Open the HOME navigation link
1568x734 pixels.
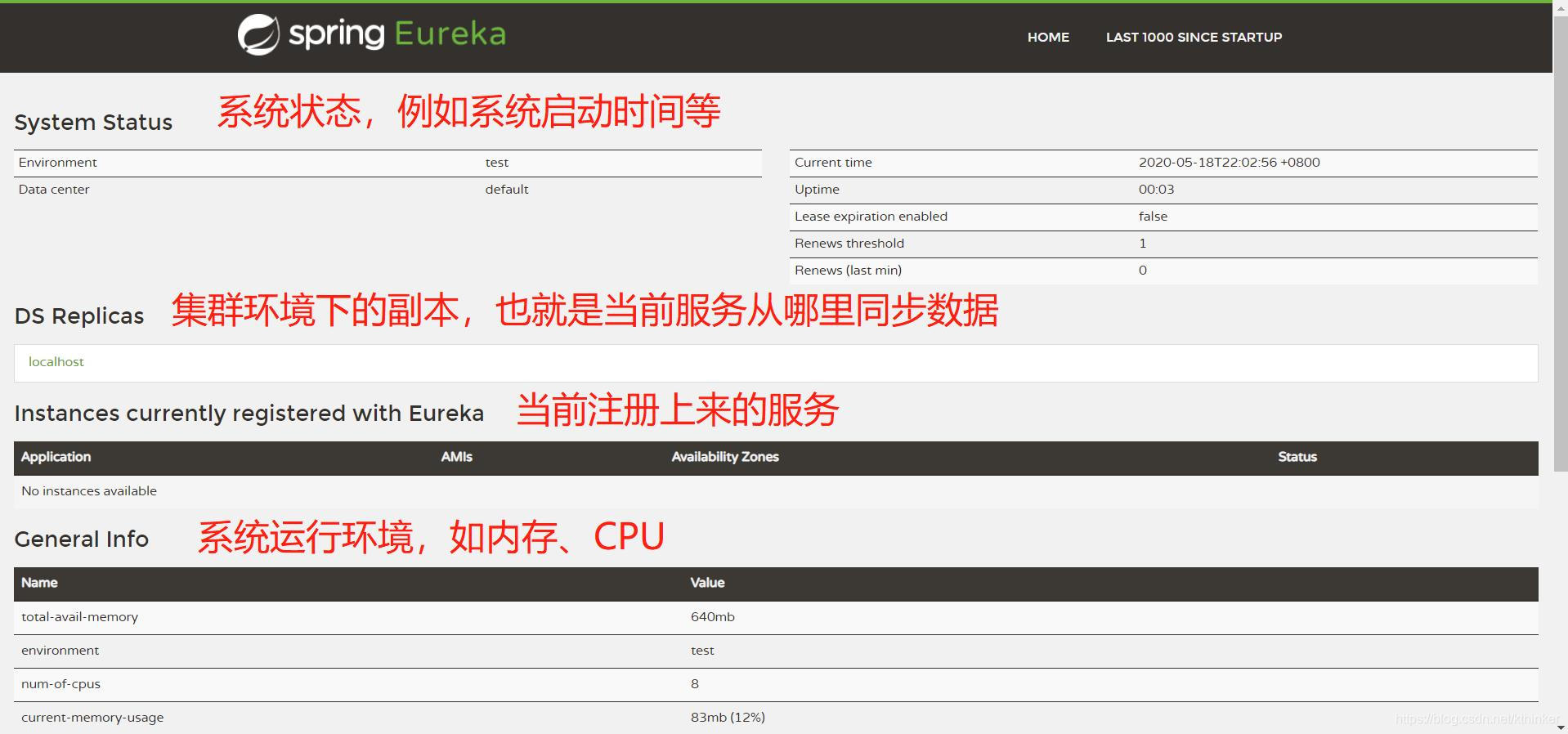[1048, 37]
